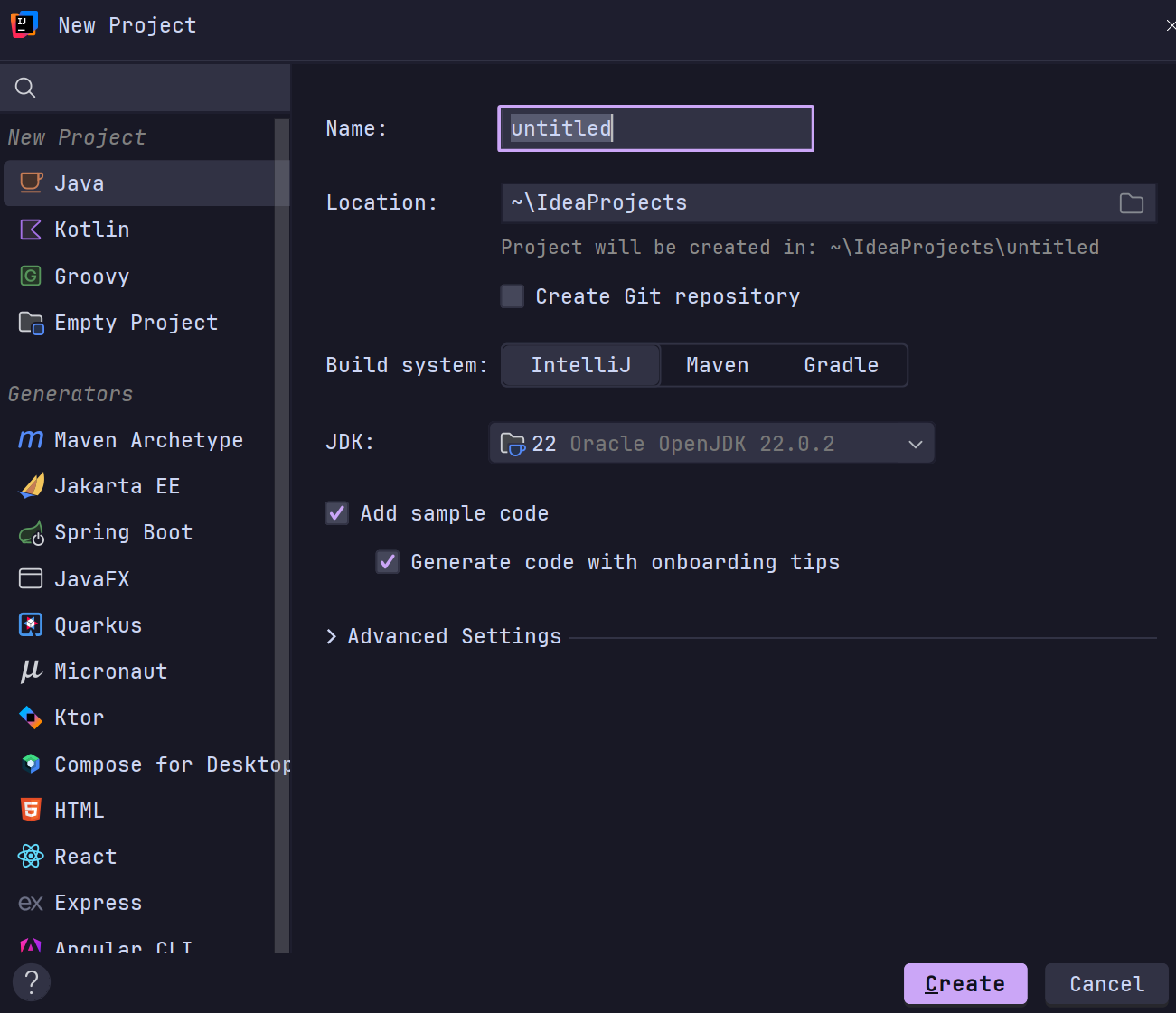Click the Oracle OpenJDK 22.0.2 text
1176x1013 pixels.
[702, 444]
